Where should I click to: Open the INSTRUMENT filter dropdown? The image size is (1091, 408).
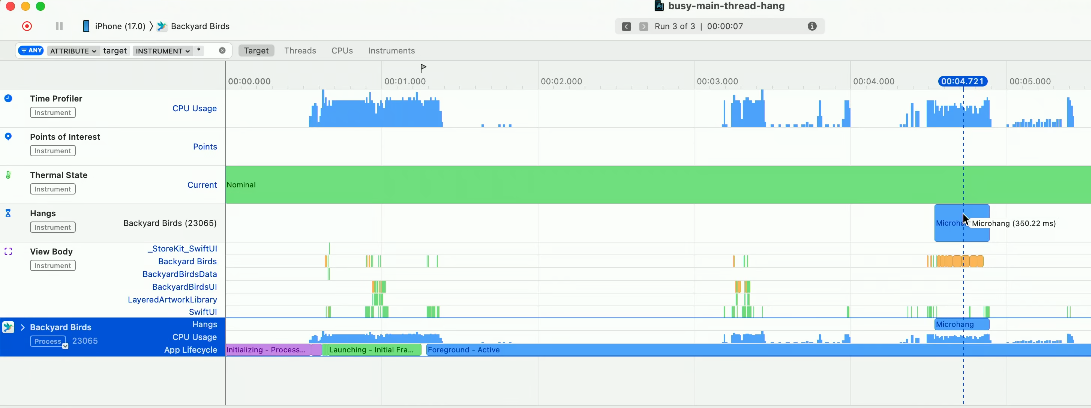click(162, 51)
